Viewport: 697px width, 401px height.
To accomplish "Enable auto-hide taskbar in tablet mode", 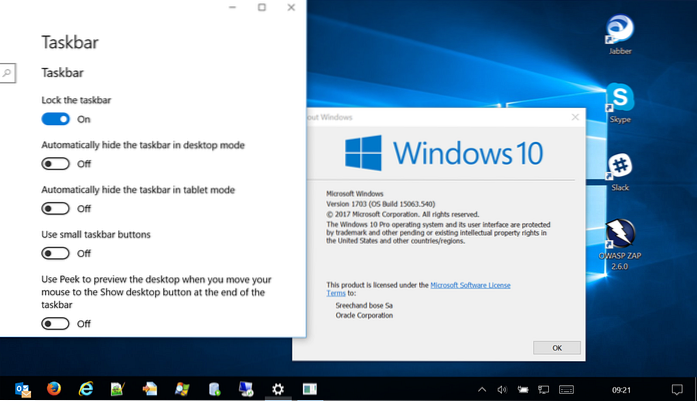I will point(56,208).
